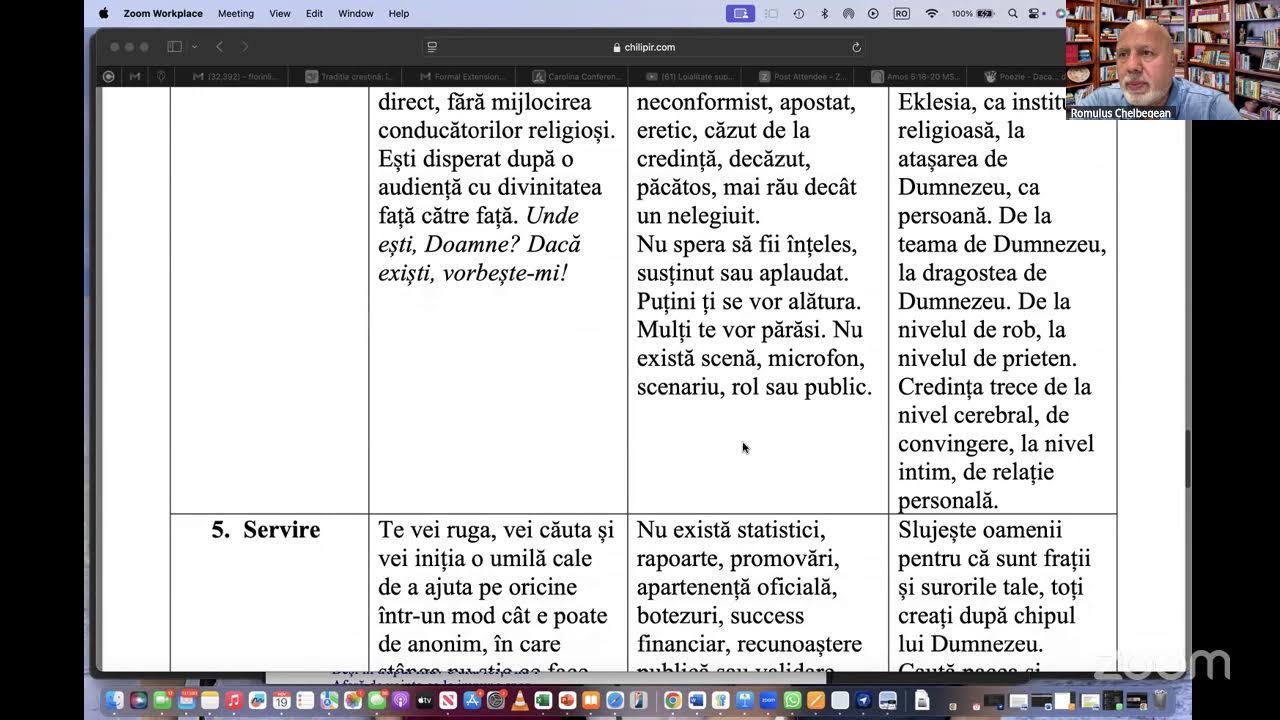Open WhatsApp in the Dock
This screenshot has width=1280, height=720.
[x=792, y=700]
